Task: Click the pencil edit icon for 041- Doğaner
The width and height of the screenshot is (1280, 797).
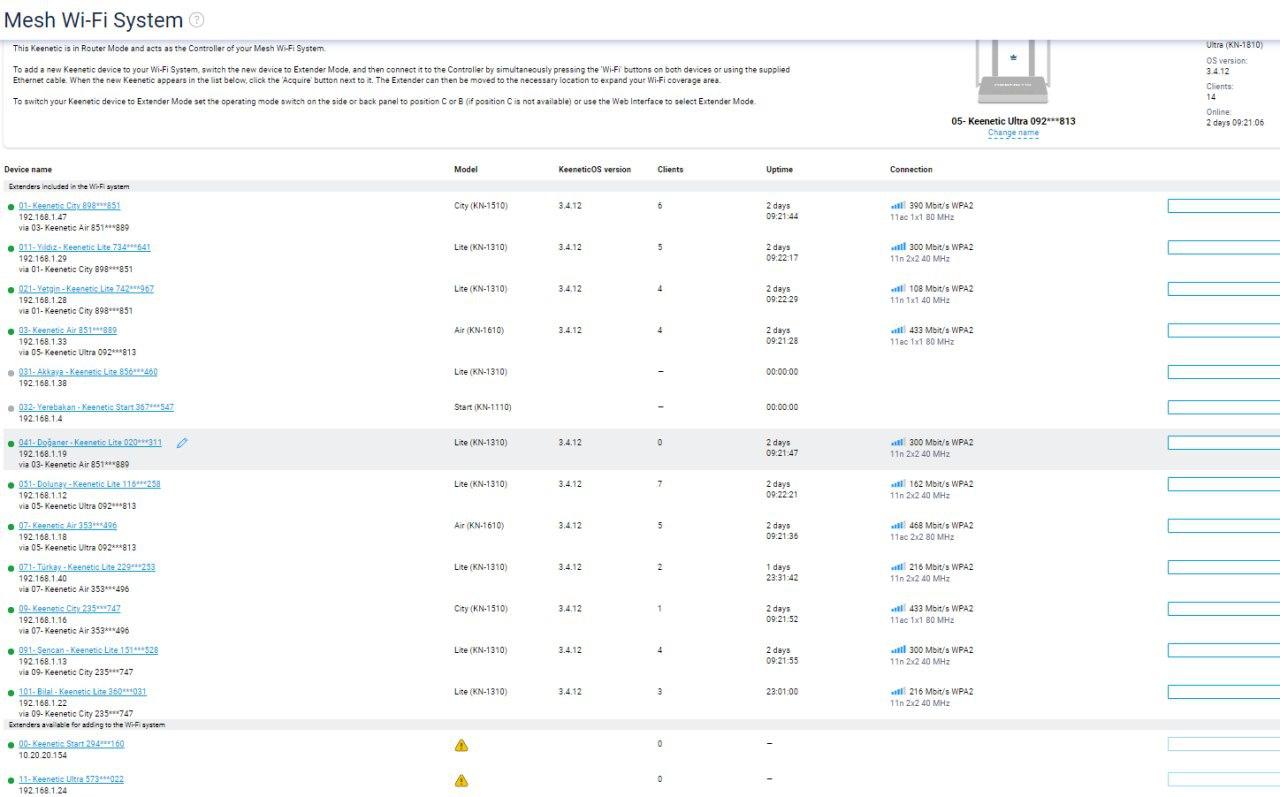Action: click(x=182, y=443)
